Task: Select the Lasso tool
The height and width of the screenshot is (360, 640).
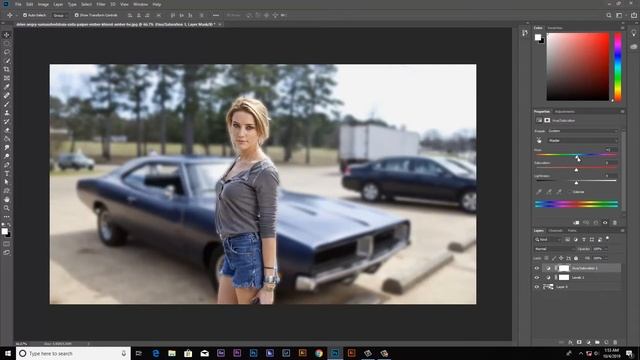Action: 7,52
